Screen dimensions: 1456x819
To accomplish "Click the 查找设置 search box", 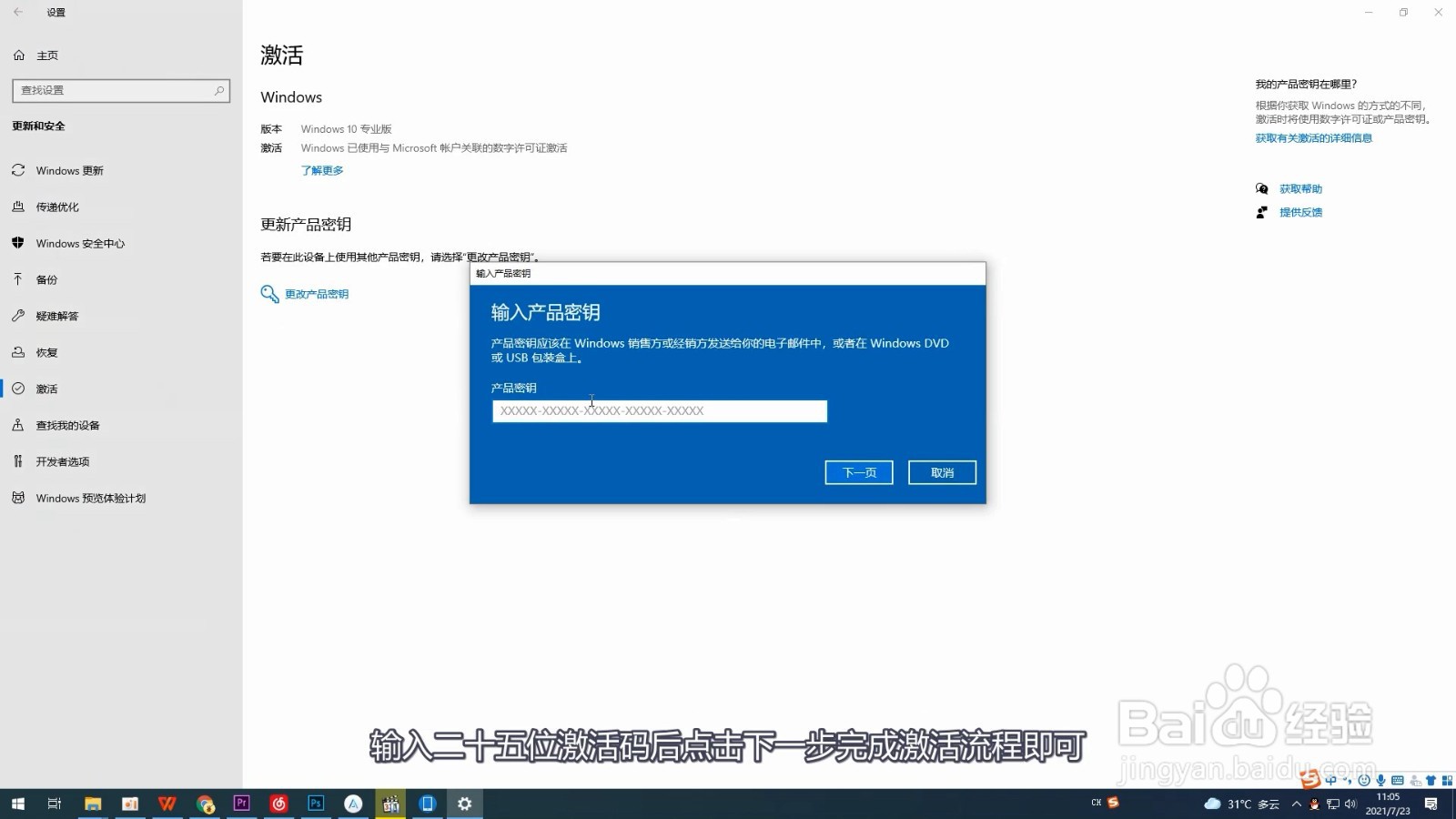I will click(x=121, y=90).
